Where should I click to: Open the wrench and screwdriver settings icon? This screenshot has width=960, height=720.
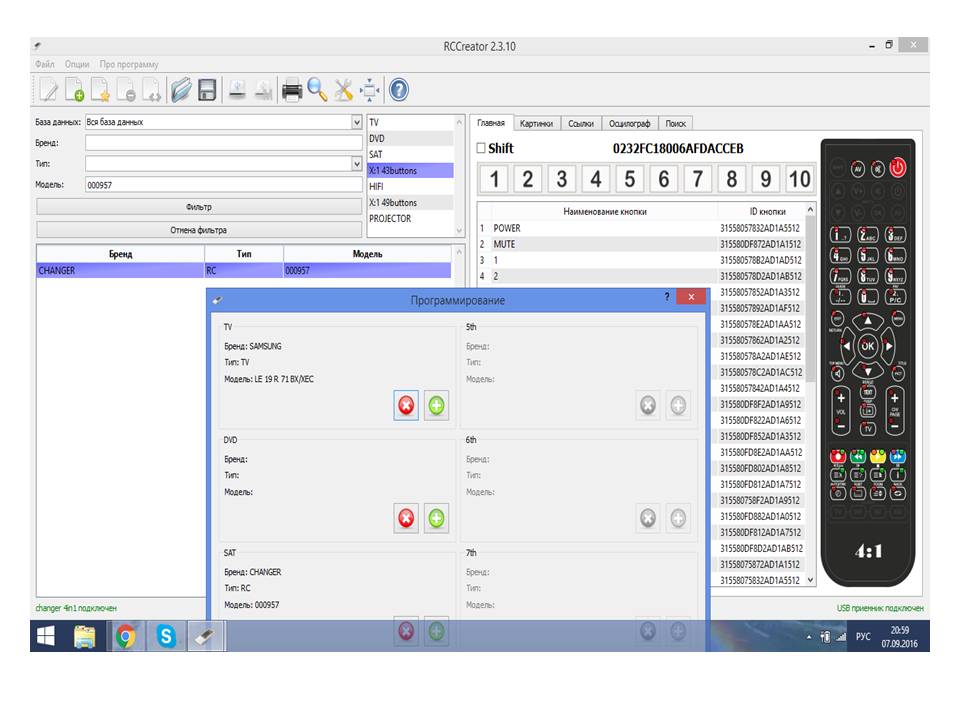coord(344,91)
